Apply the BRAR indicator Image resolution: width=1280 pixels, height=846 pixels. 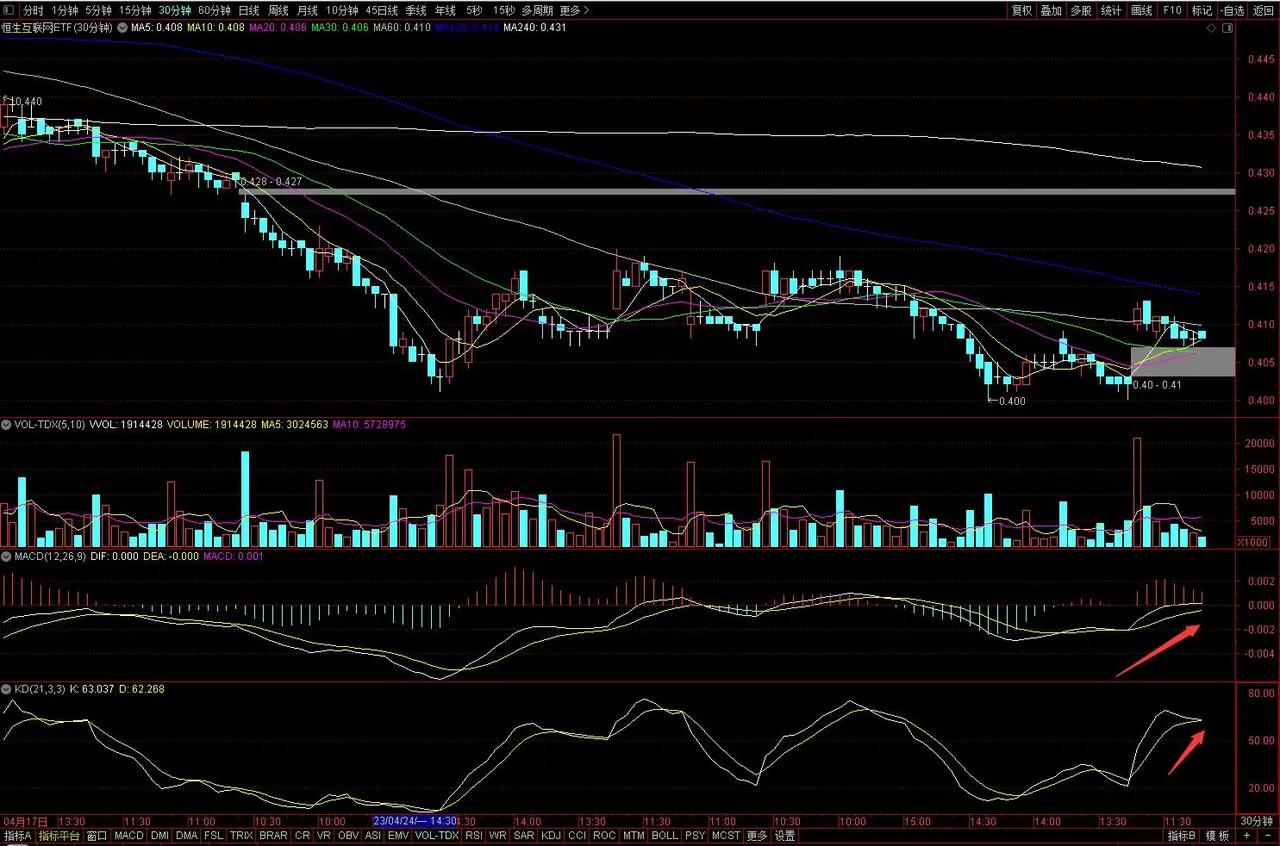click(274, 835)
